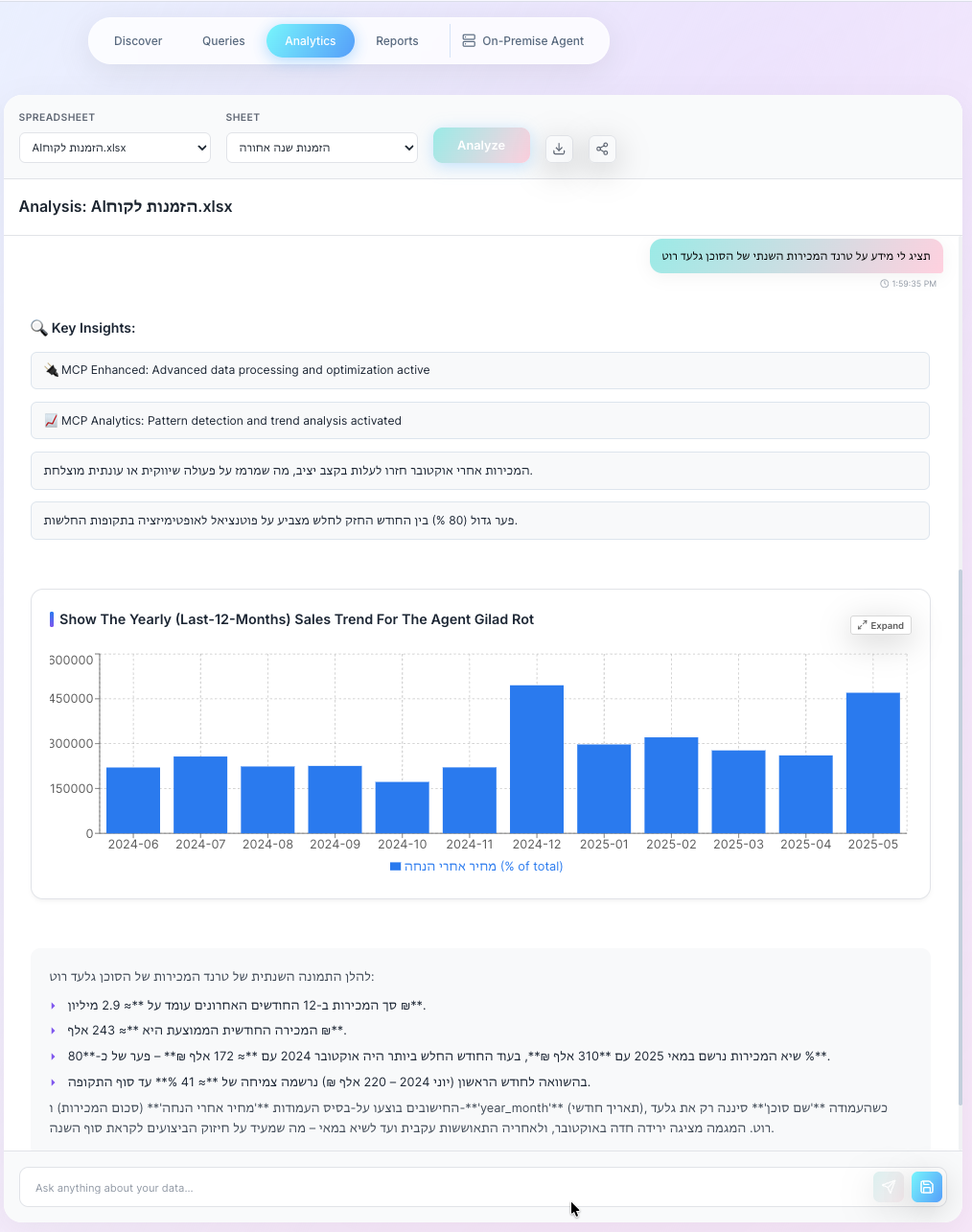This screenshot has width=972, height=1232.
Task: Open the Queries tab
Action: 223,41
